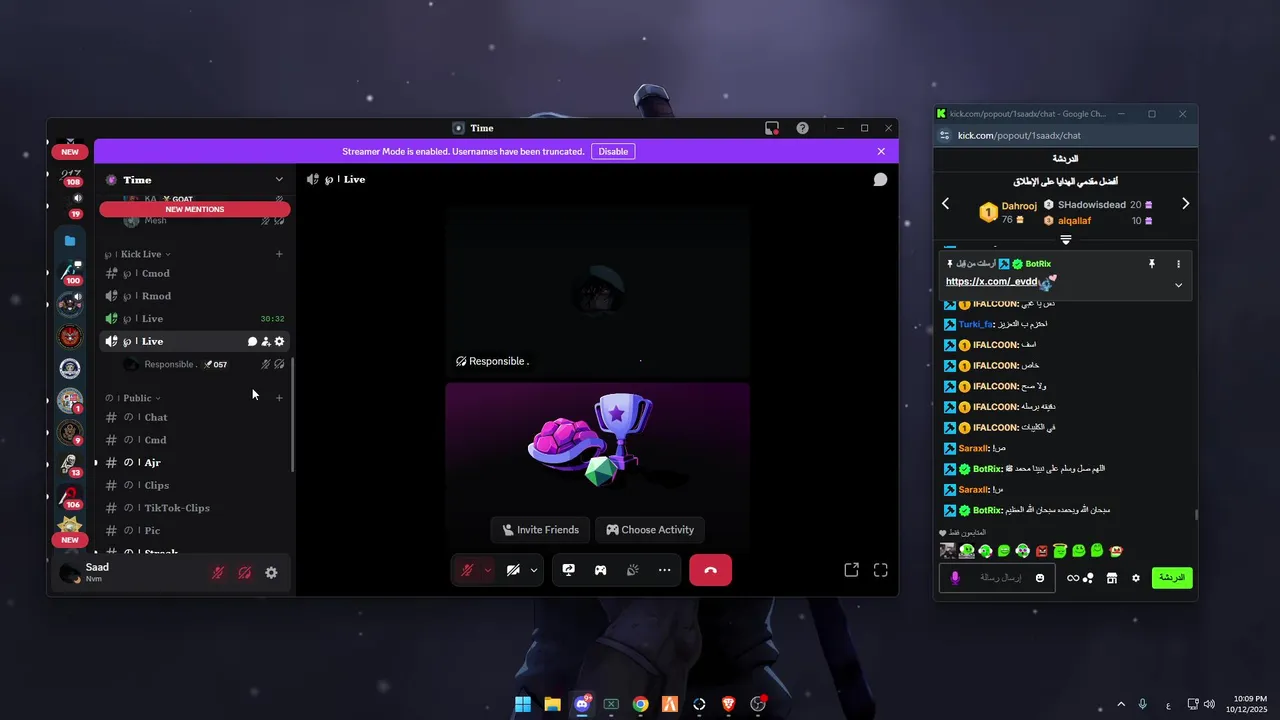Toggle mute in Saad user panel
Viewport: 1280px width, 720px height.
pyautogui.click(x=218, y=573)
